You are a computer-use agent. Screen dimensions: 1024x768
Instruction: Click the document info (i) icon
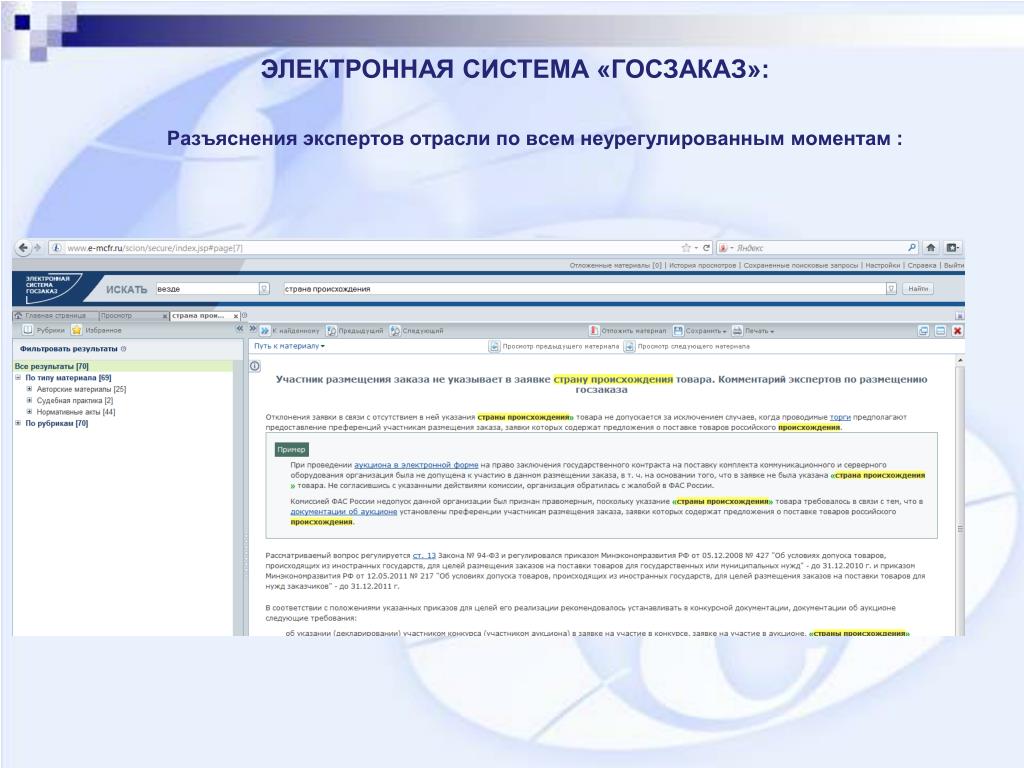255,366
